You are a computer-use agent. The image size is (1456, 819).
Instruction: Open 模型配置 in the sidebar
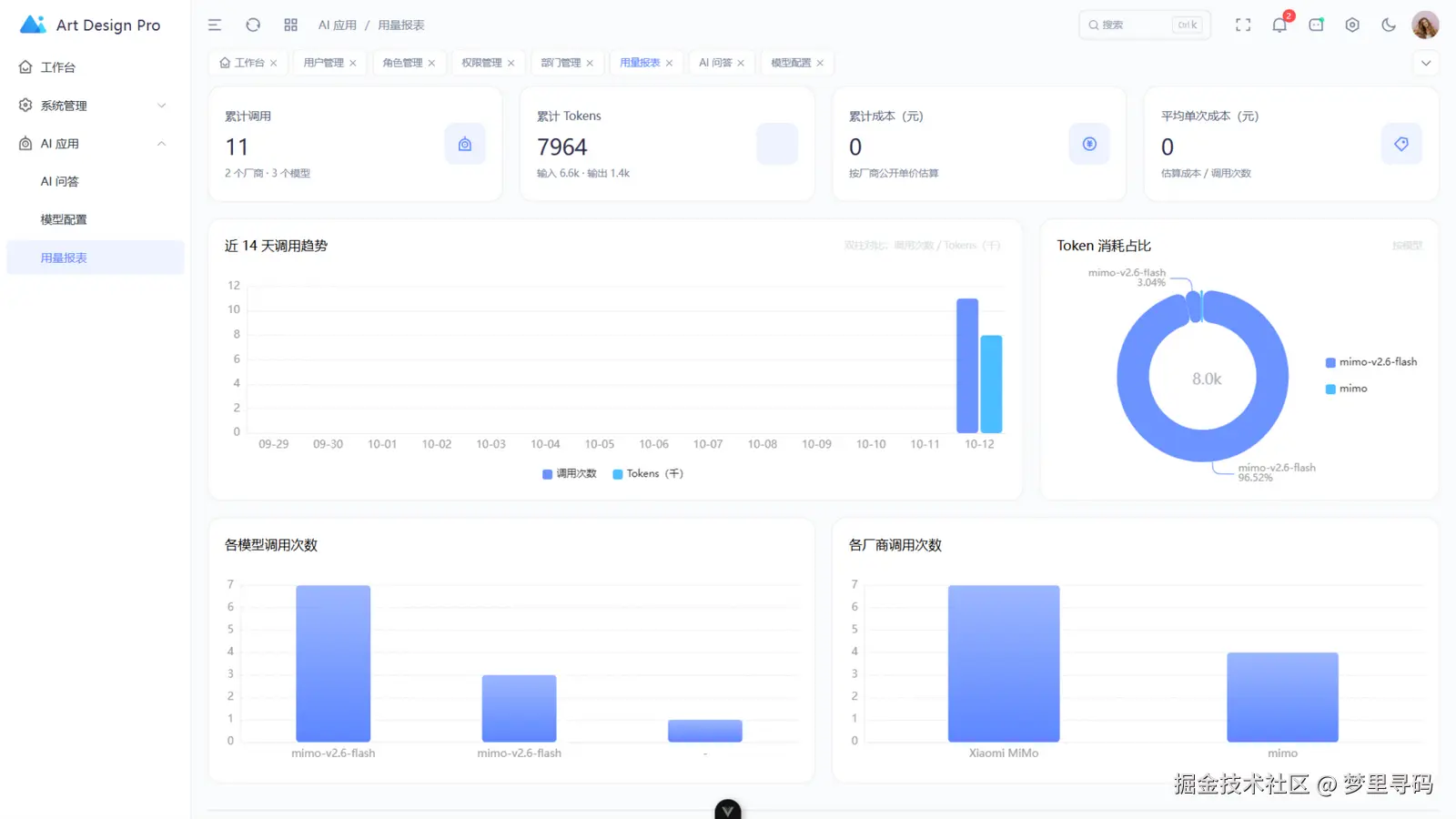coord(96,220)
